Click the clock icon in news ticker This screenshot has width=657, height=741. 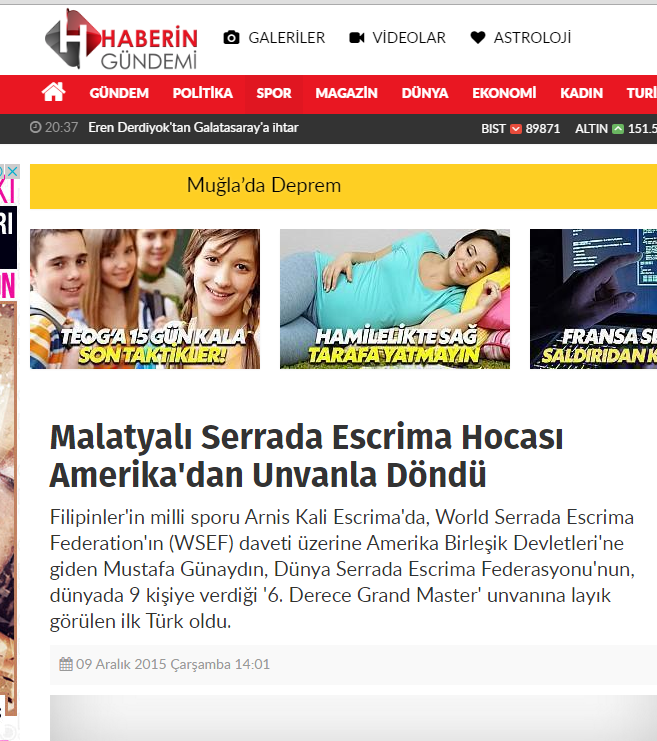pos(36,128)
